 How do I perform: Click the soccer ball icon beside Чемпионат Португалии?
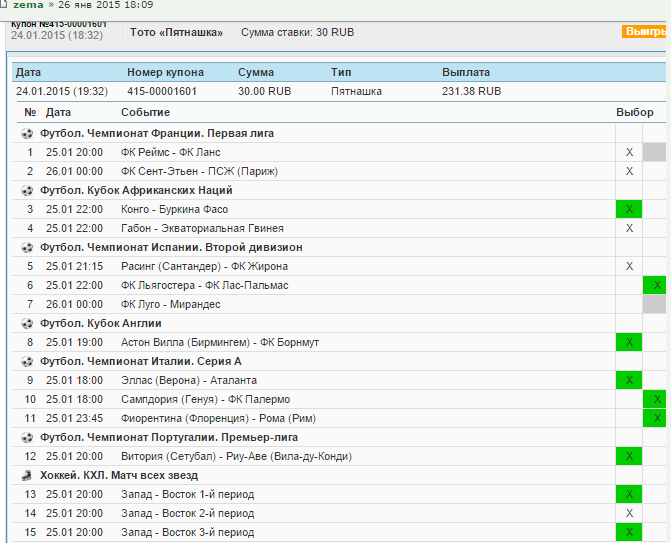27,437
